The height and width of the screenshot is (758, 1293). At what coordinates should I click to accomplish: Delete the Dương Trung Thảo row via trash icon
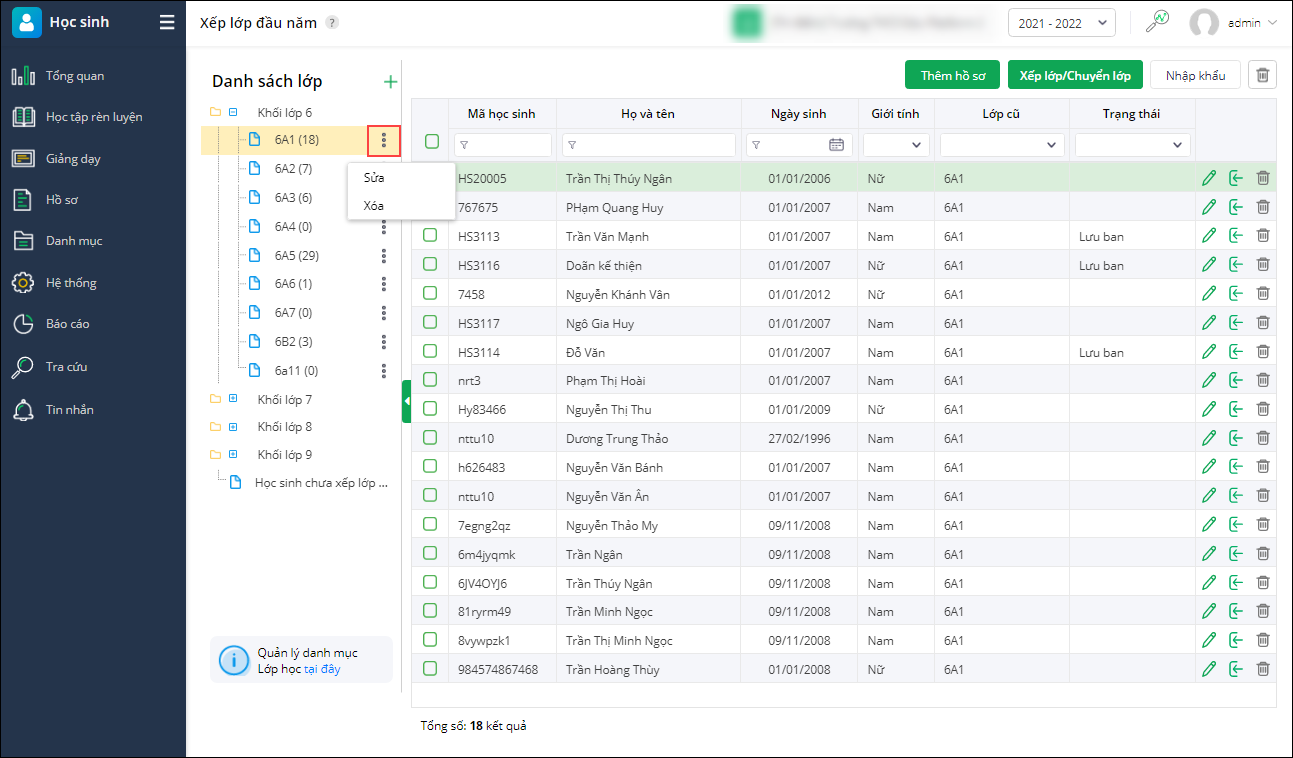[1263, 438]
